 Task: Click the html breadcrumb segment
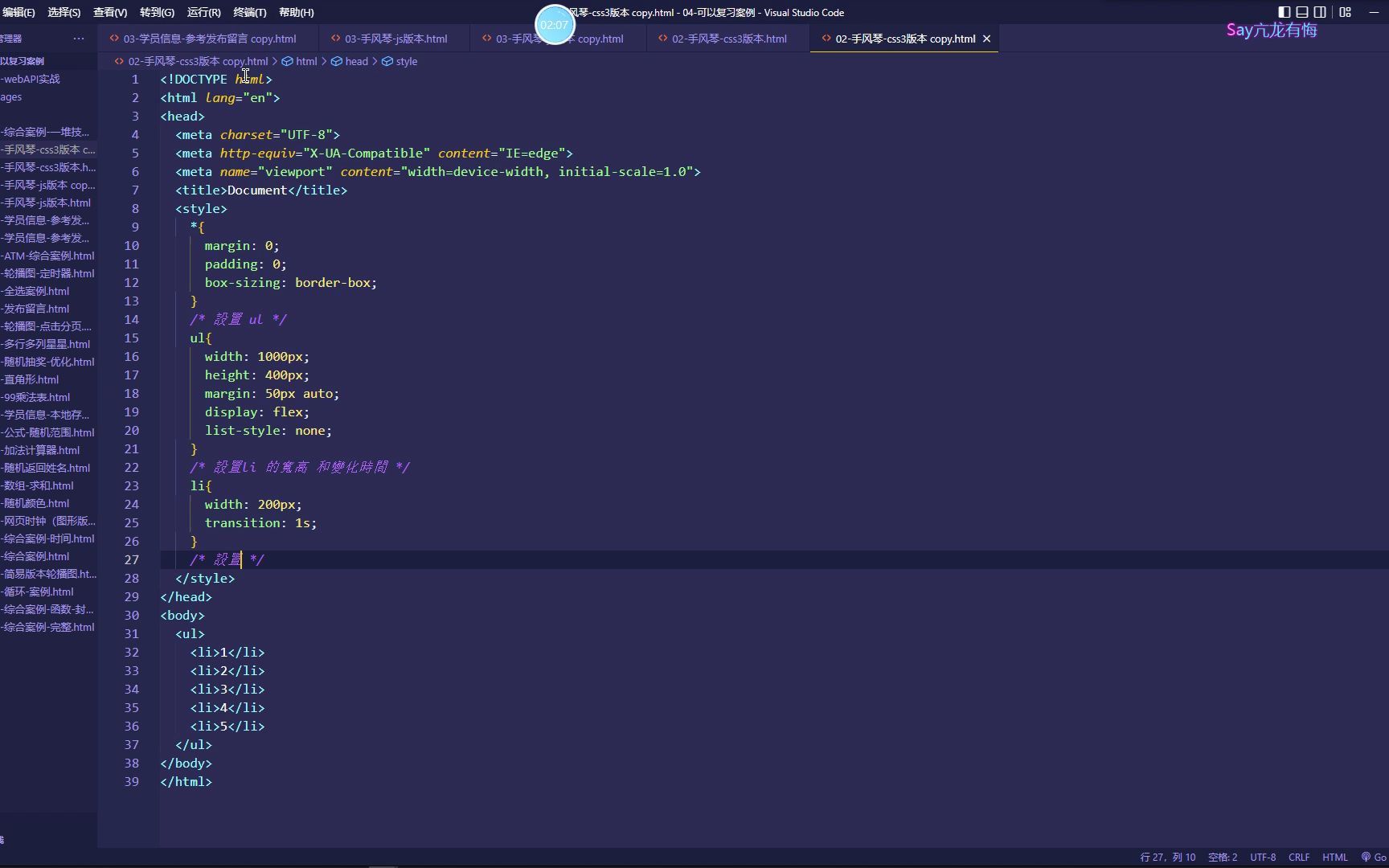click(x=306, y=61)
